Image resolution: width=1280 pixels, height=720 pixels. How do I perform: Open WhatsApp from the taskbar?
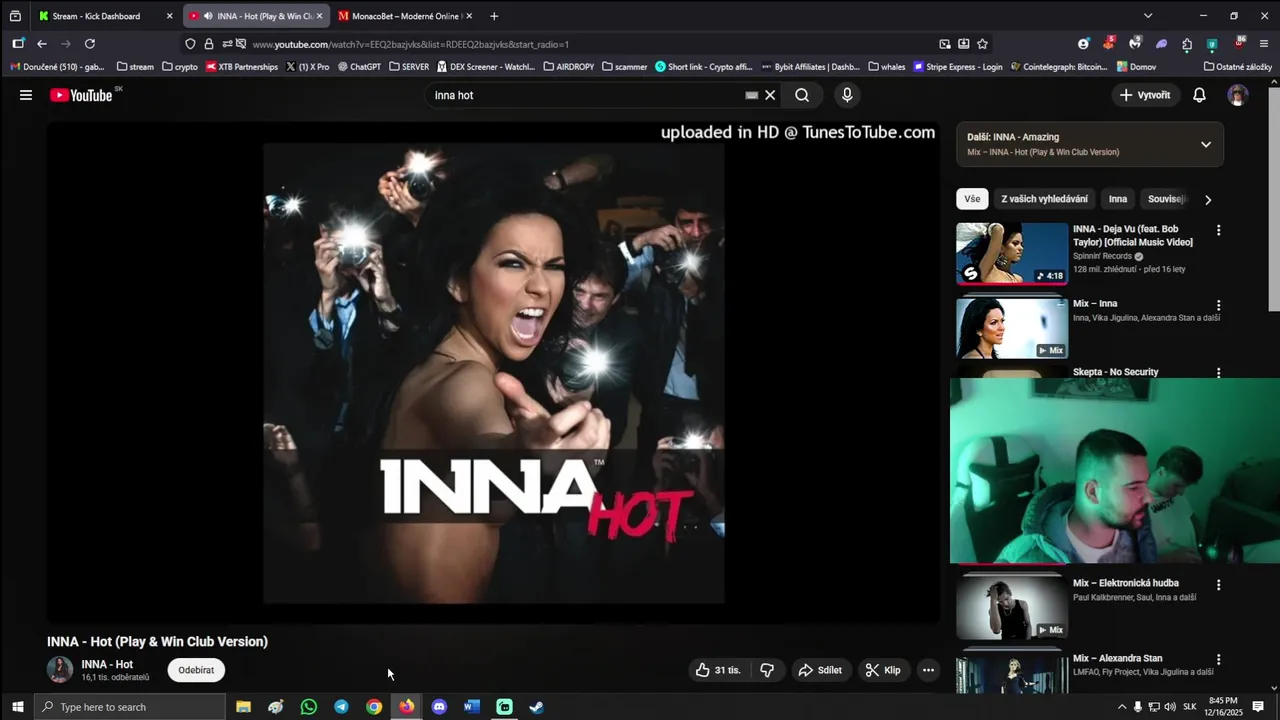[308, 707]
